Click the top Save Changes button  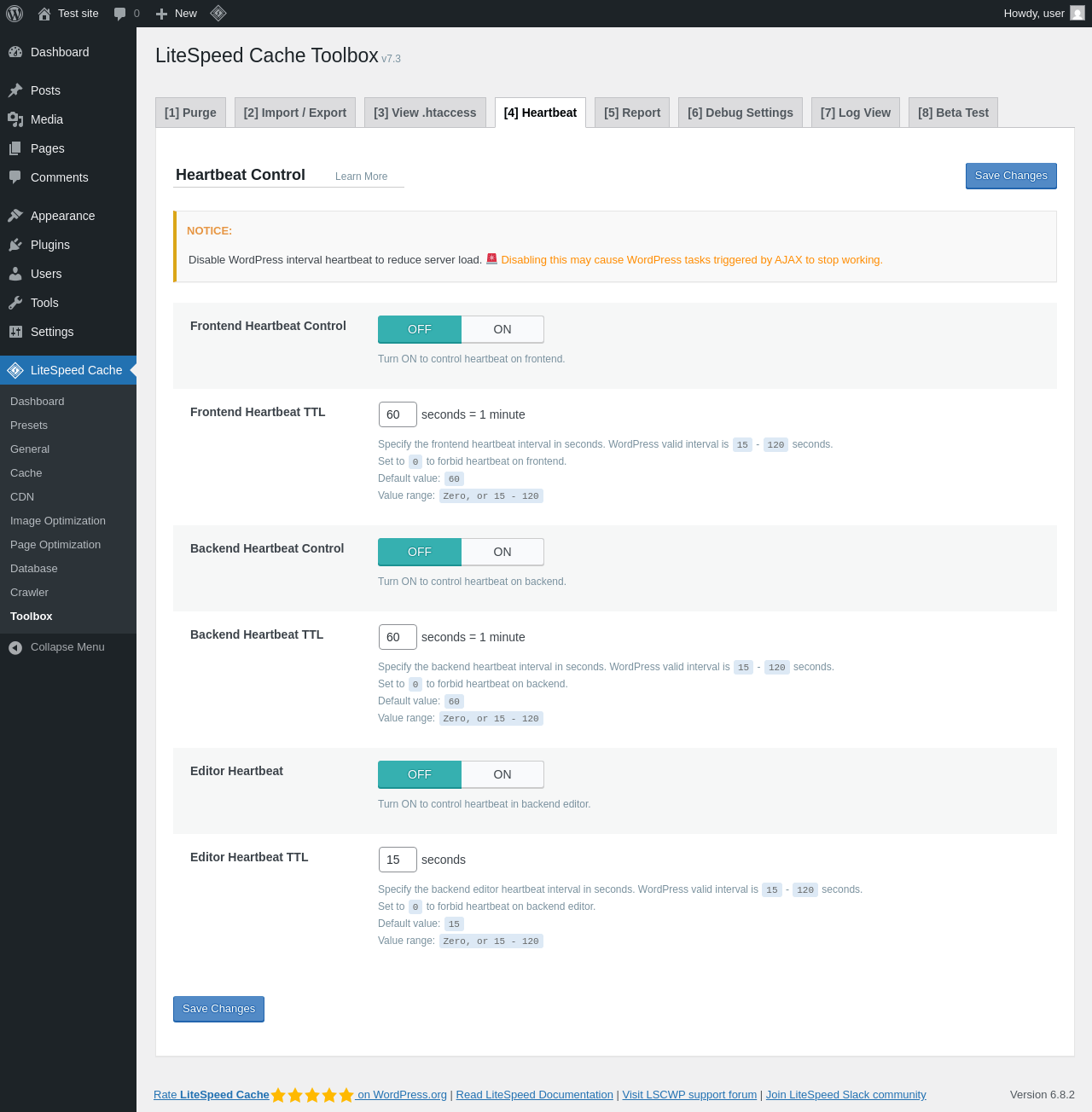(1011, 176)
